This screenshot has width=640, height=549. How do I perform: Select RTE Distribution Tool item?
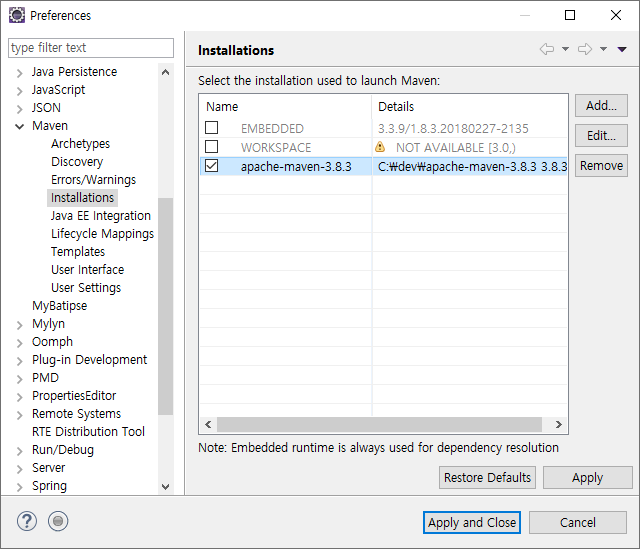coord(88,431)
